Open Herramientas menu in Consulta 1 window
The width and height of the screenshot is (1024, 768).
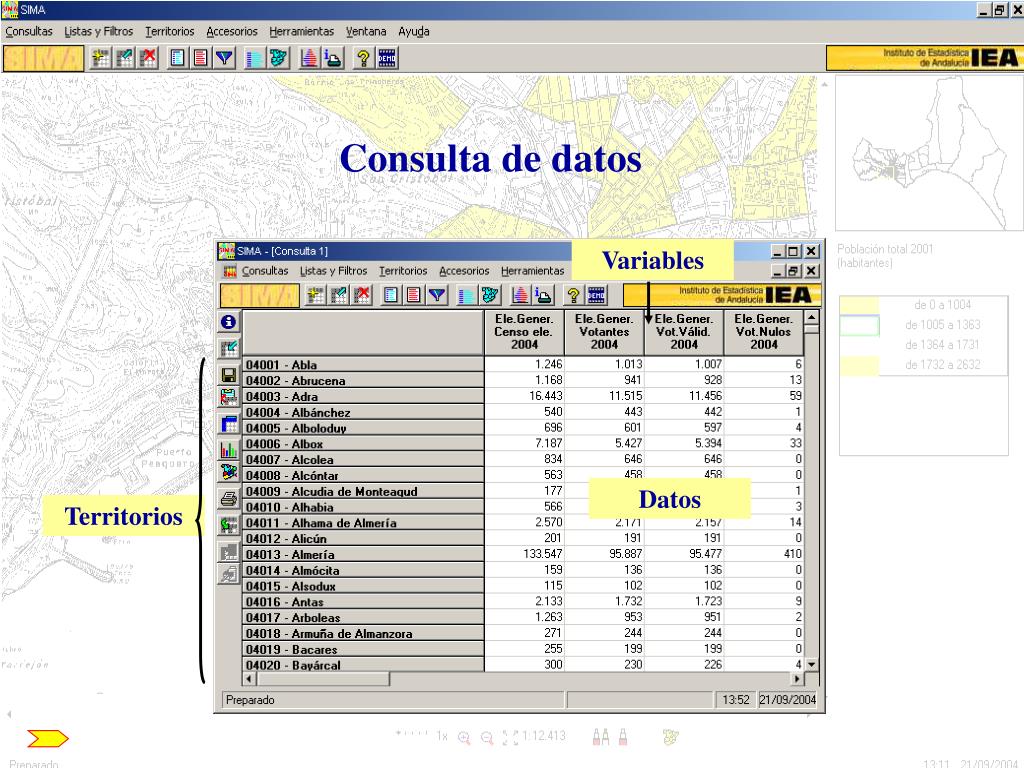point(533,271)
